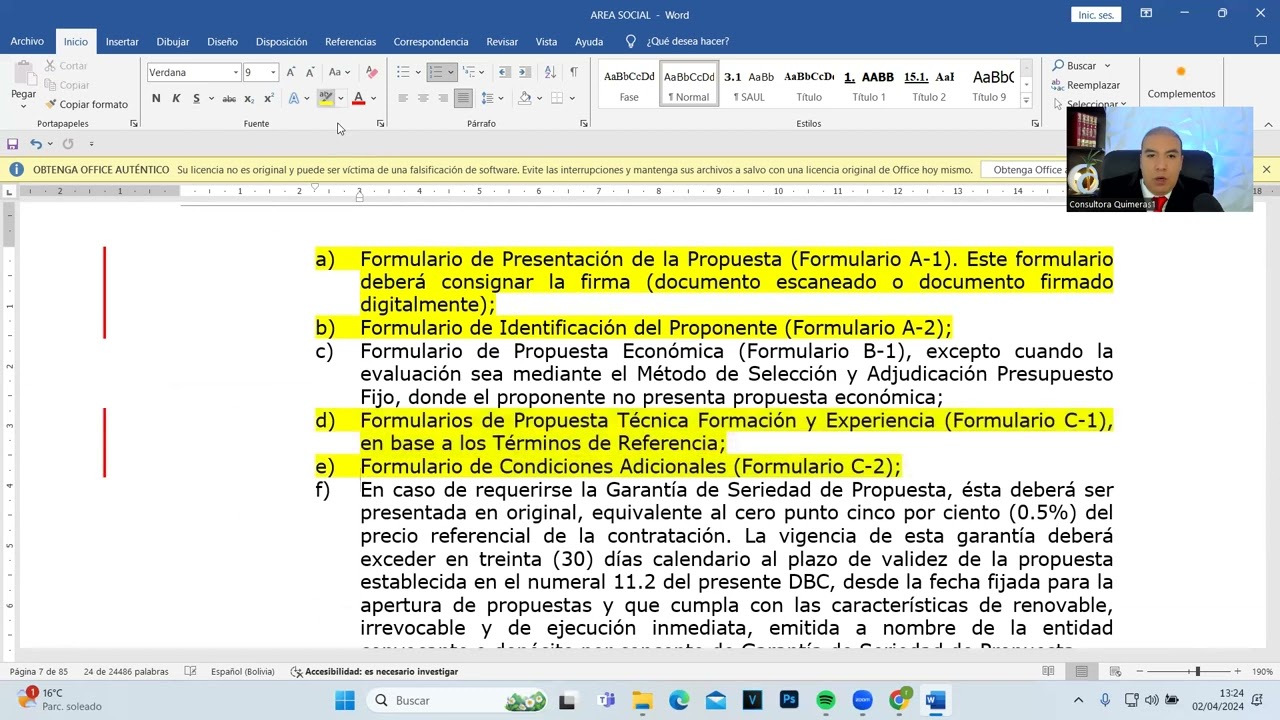Screen dimensions: 1280x720
Task: Apply yellow text highlight color
Action: (326, 98)
